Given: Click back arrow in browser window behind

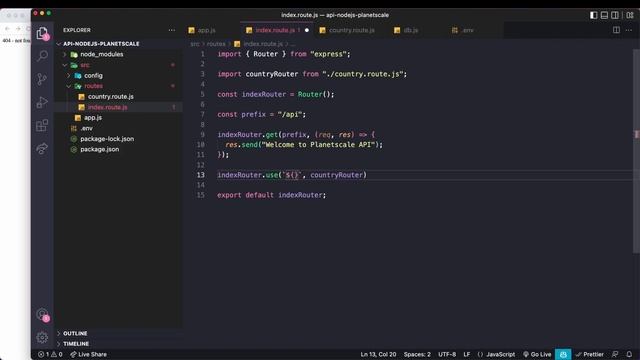Looking at the screenshot, I should pyautogui.click(x=7, y=29).
